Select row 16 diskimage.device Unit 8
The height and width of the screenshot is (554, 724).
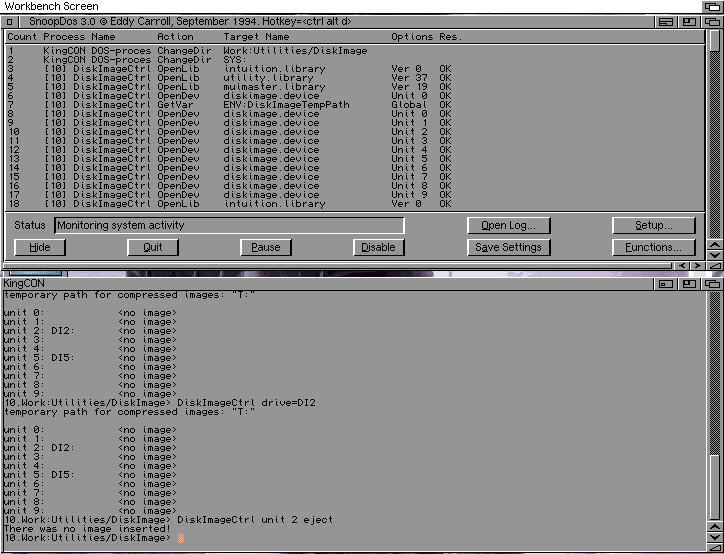tap(355, 186)
